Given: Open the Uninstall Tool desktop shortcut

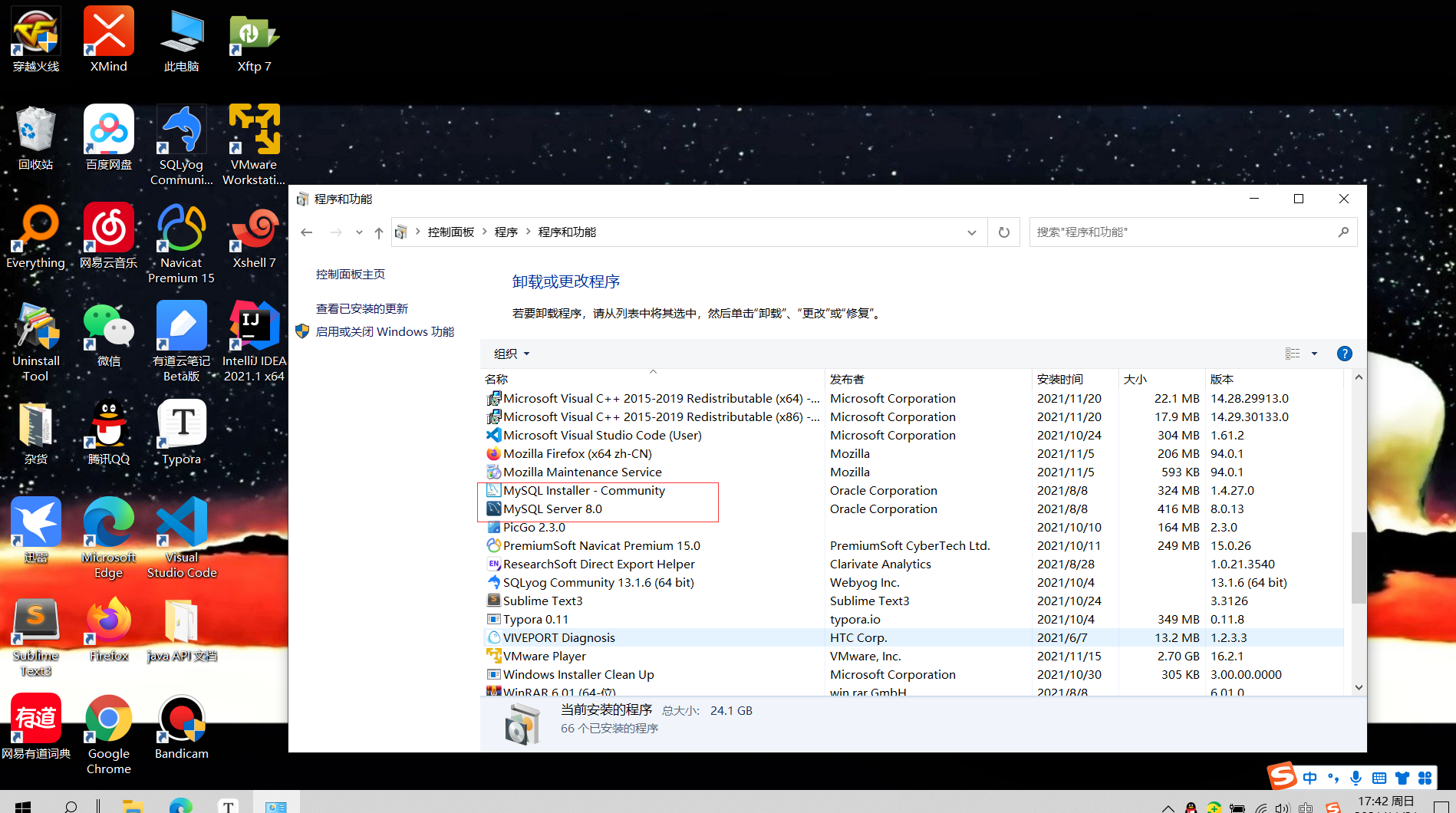Looking at the screenshot, I should tap(36, 341).
